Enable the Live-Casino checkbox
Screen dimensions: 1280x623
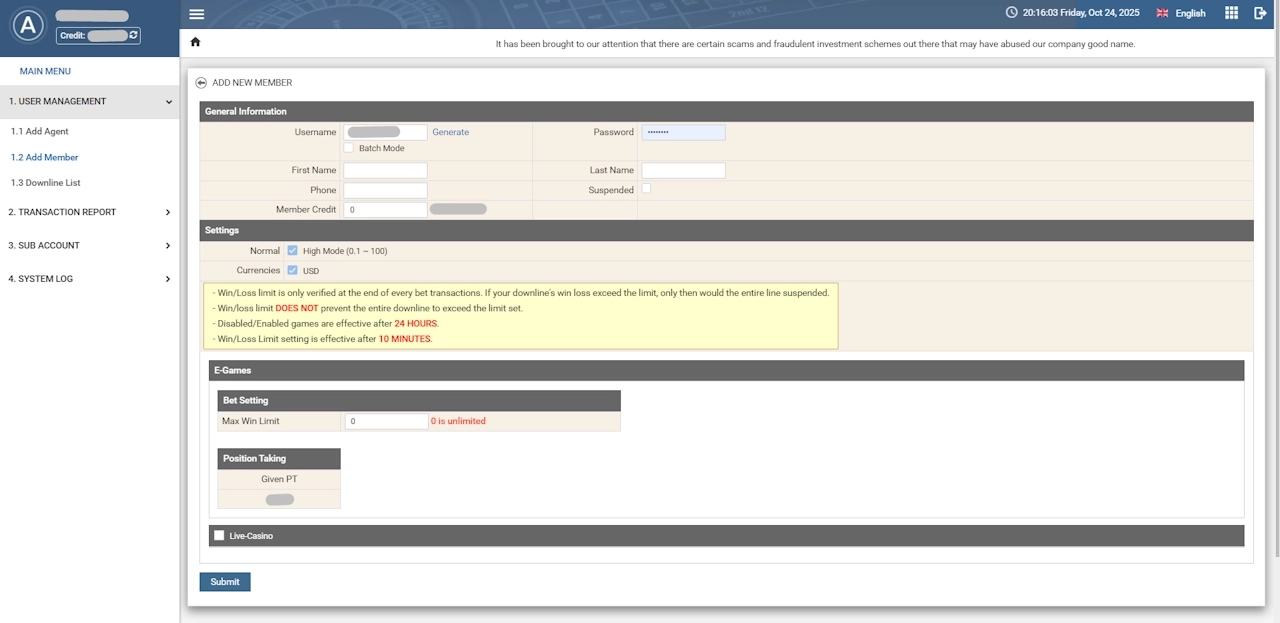[219, 536]
